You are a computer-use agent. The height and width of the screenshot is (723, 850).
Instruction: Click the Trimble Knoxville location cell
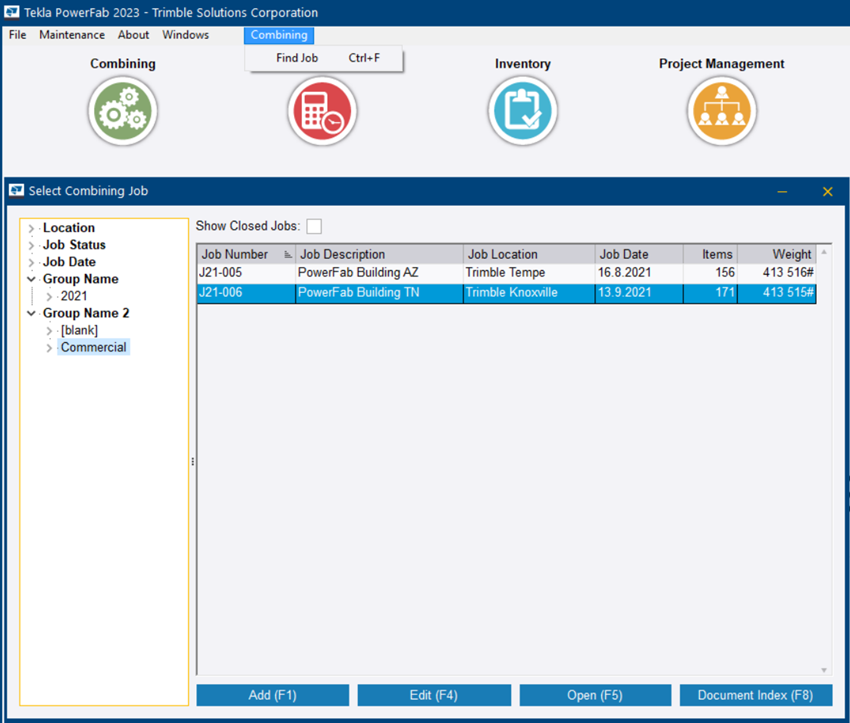[x=529, y=293]
